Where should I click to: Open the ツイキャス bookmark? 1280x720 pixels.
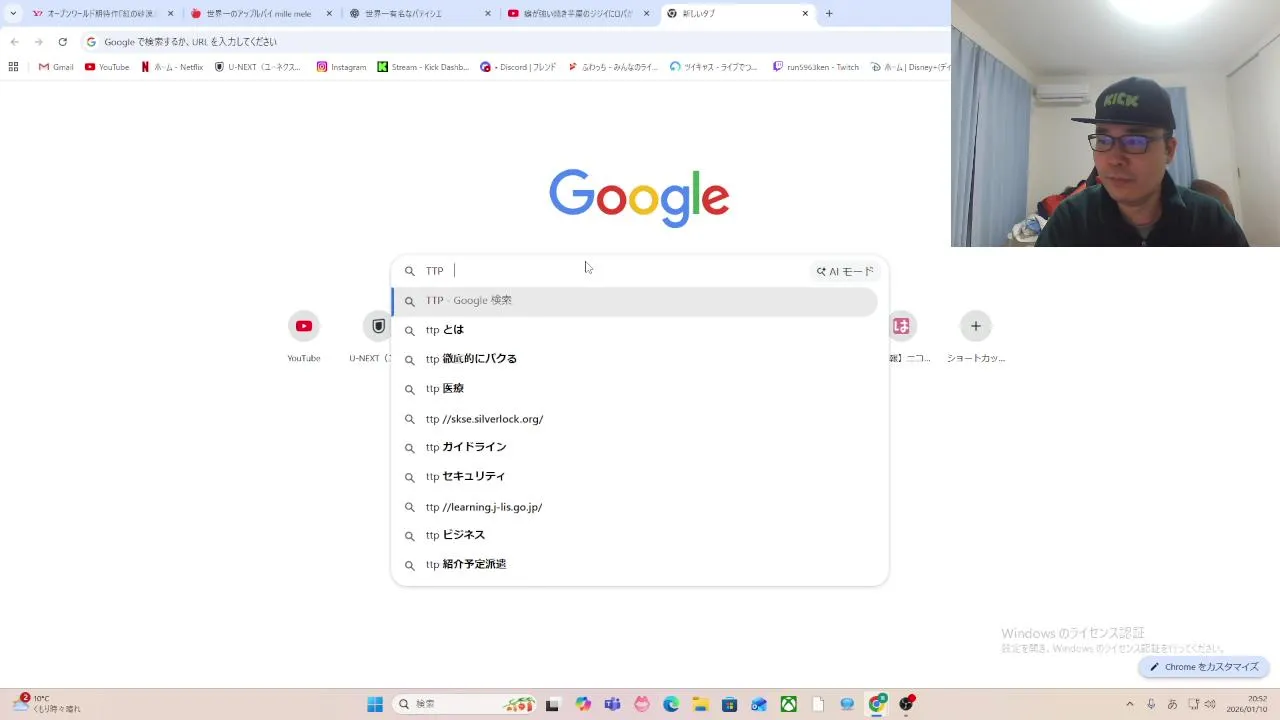714,67
